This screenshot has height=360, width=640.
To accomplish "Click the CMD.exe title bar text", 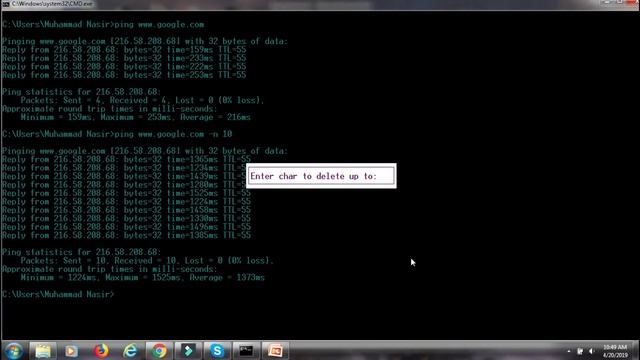I will pos(52,4).
